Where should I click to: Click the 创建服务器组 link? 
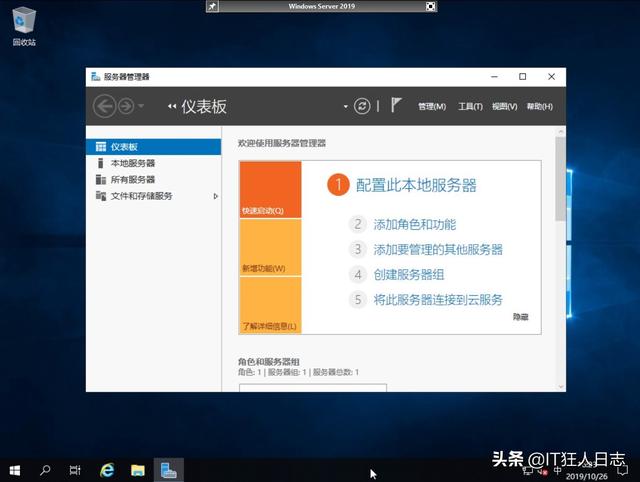tap(409, 275)
